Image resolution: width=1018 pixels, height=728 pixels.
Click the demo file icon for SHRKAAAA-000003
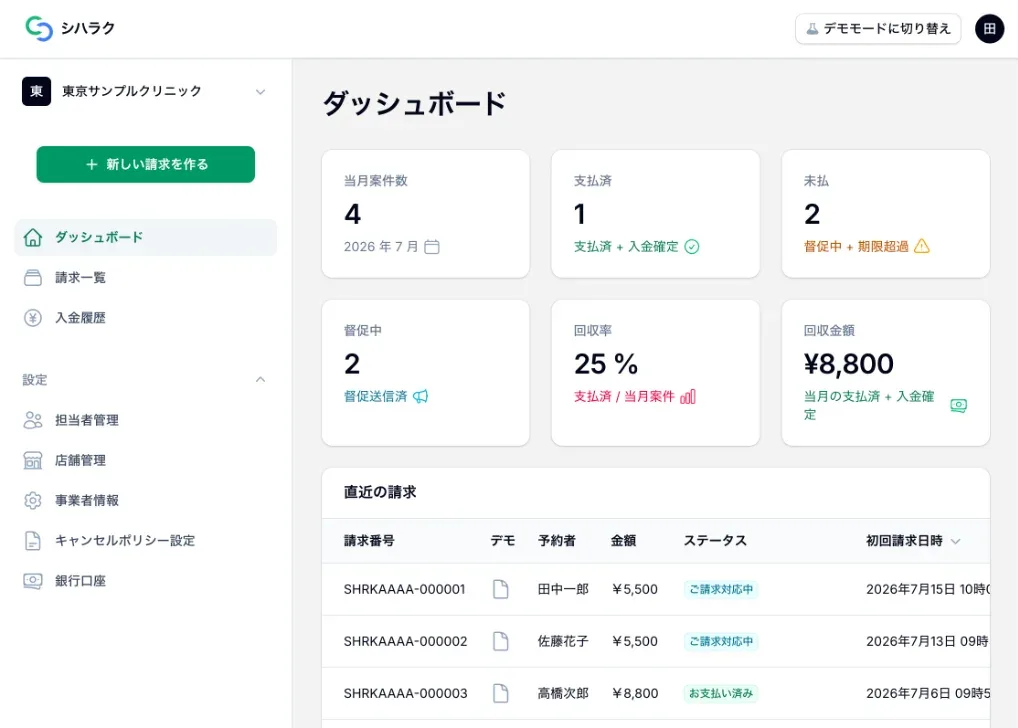(x=501, y=693)
